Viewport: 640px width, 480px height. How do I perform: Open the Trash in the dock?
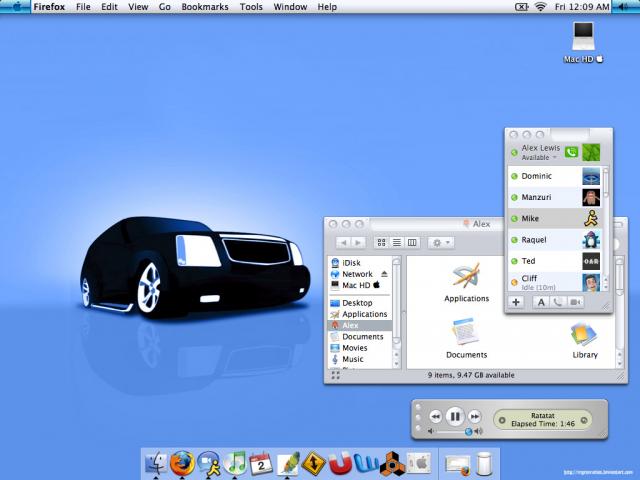[484, 464]
